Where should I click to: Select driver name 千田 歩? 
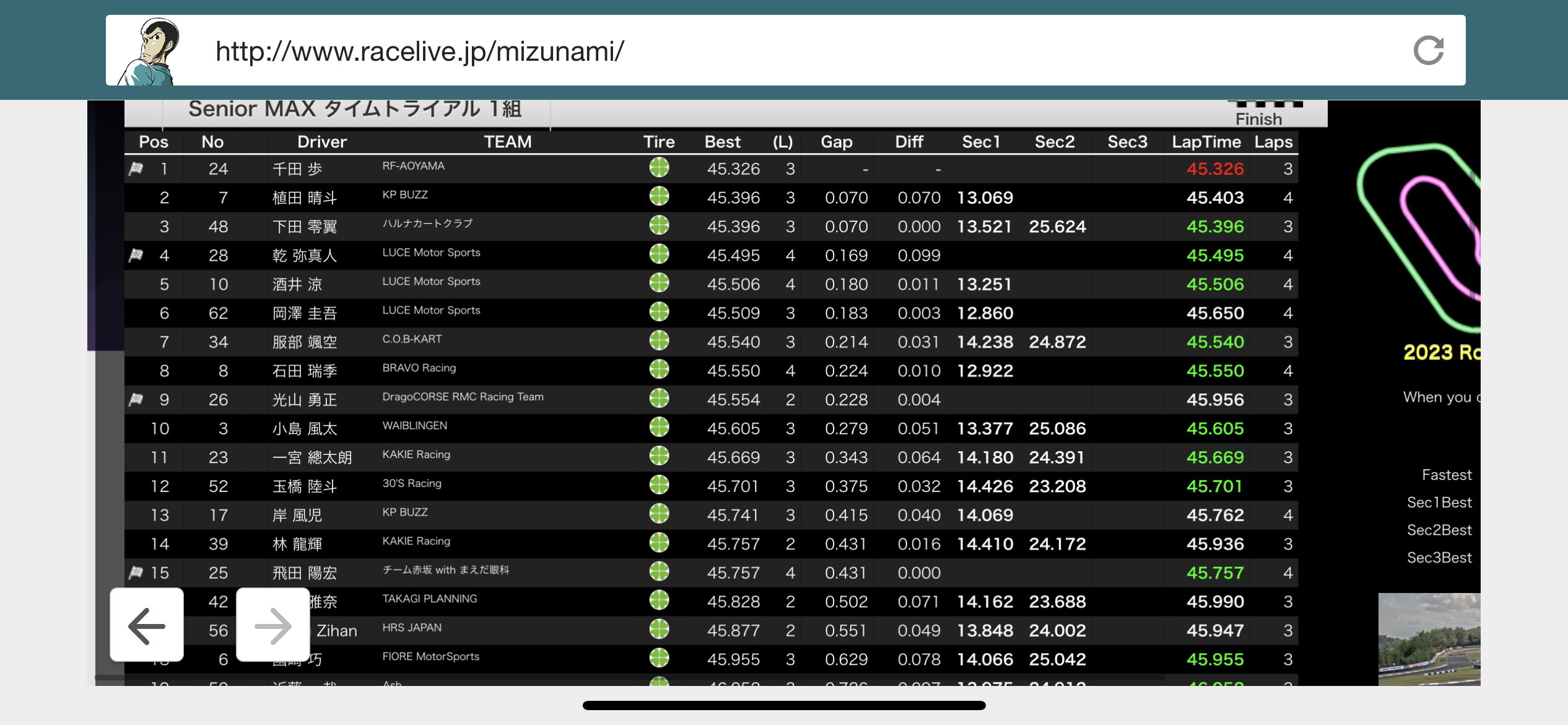297,169
